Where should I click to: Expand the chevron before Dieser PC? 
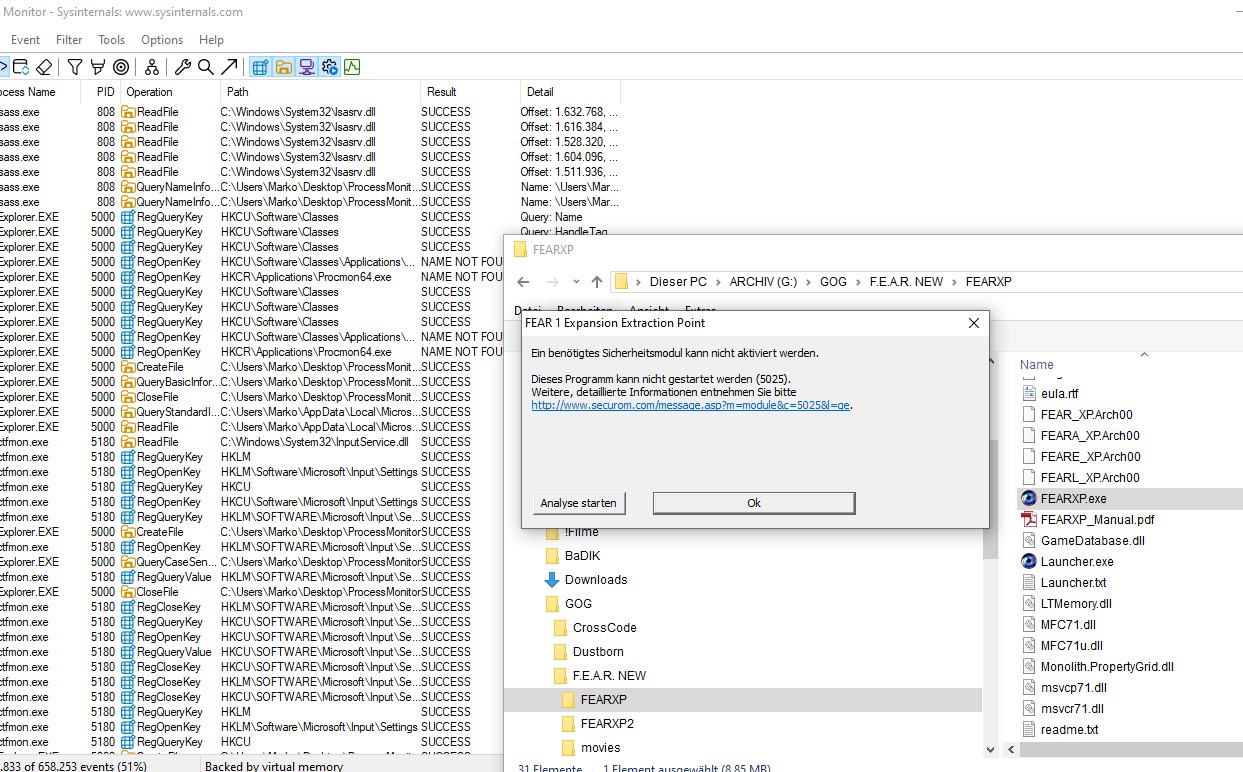638,282
